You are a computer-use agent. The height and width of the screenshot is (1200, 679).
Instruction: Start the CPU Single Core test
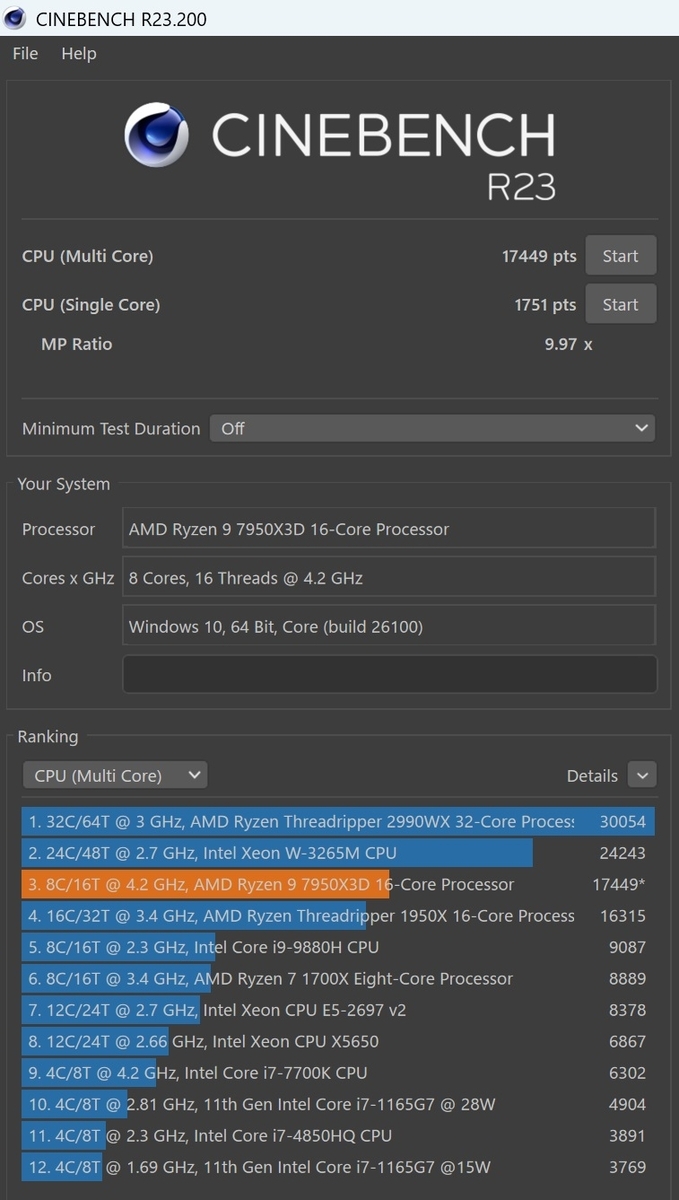click(x=620, y=305)
